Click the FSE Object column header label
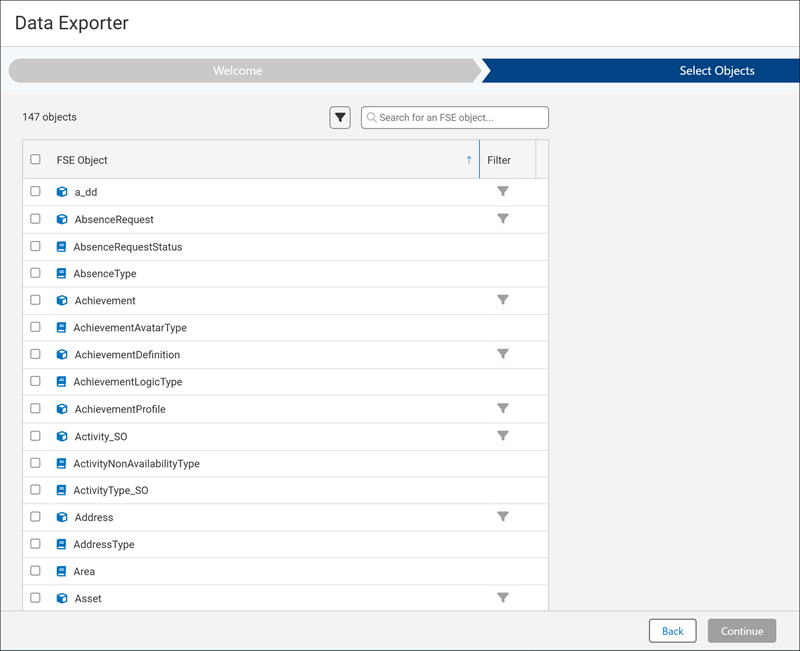 point(82,160)
